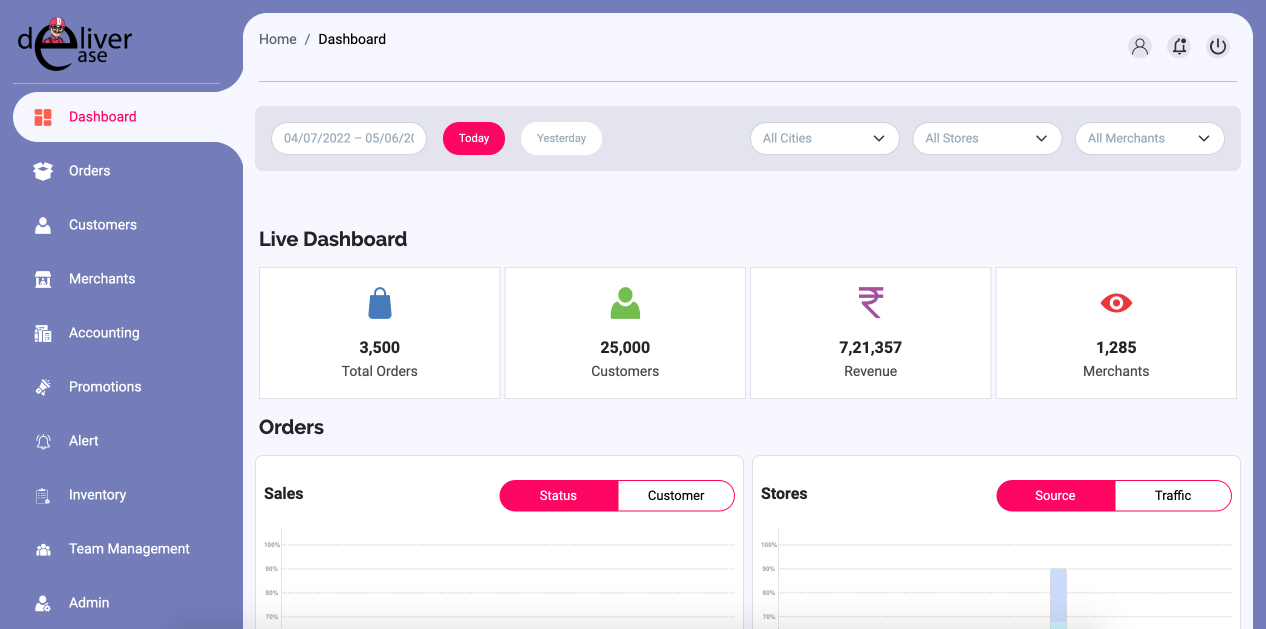Click the Home breadcrumb link
This screenshot has width=1266, height=629.
(x=277, y=40)
